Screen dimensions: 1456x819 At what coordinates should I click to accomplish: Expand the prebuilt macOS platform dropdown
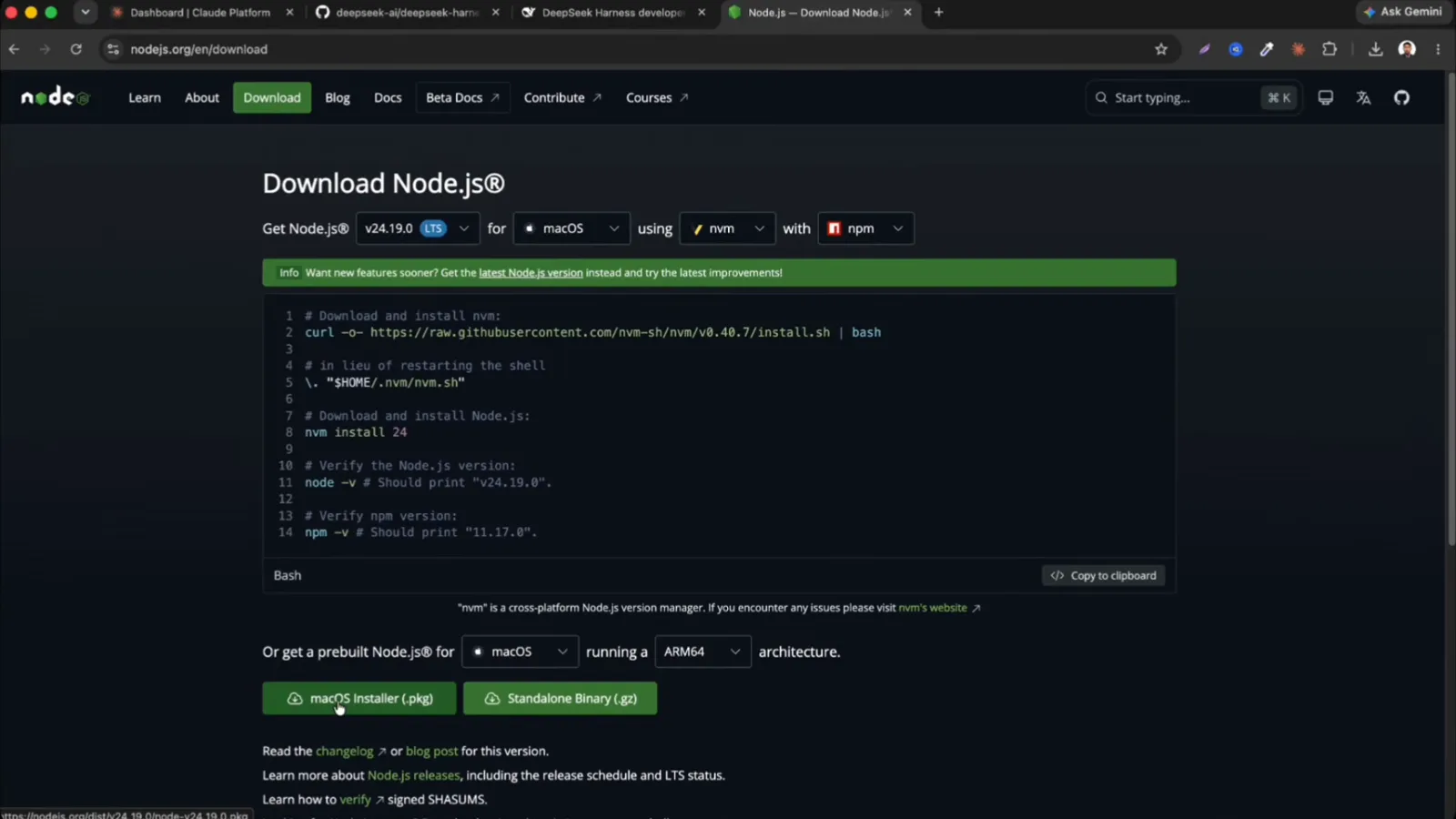coord(520,652)
